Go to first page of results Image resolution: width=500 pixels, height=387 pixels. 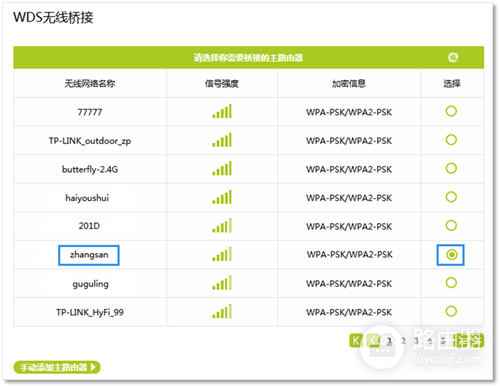point(356,341)
